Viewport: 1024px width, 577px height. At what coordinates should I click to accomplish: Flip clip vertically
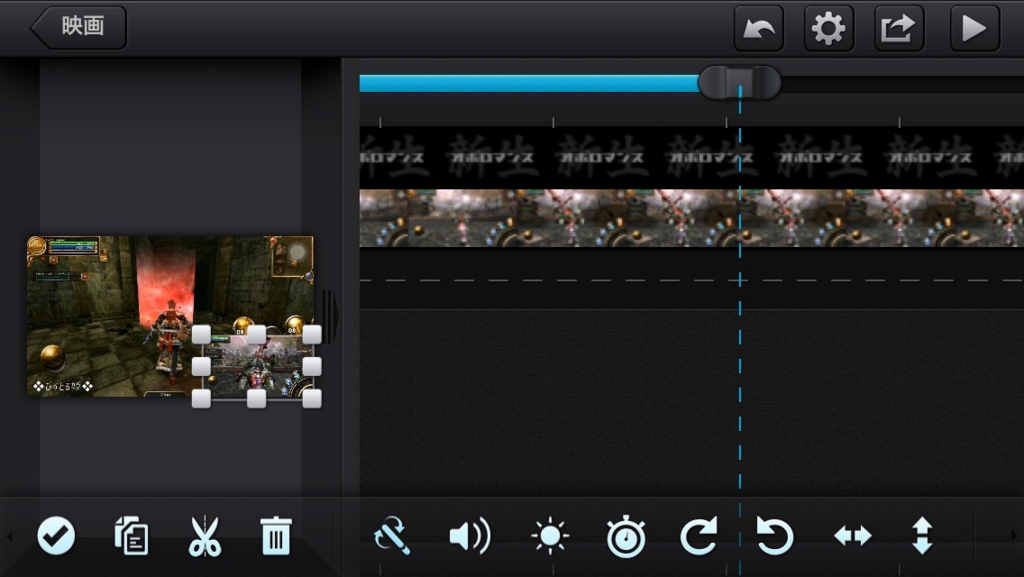[922, 536]
